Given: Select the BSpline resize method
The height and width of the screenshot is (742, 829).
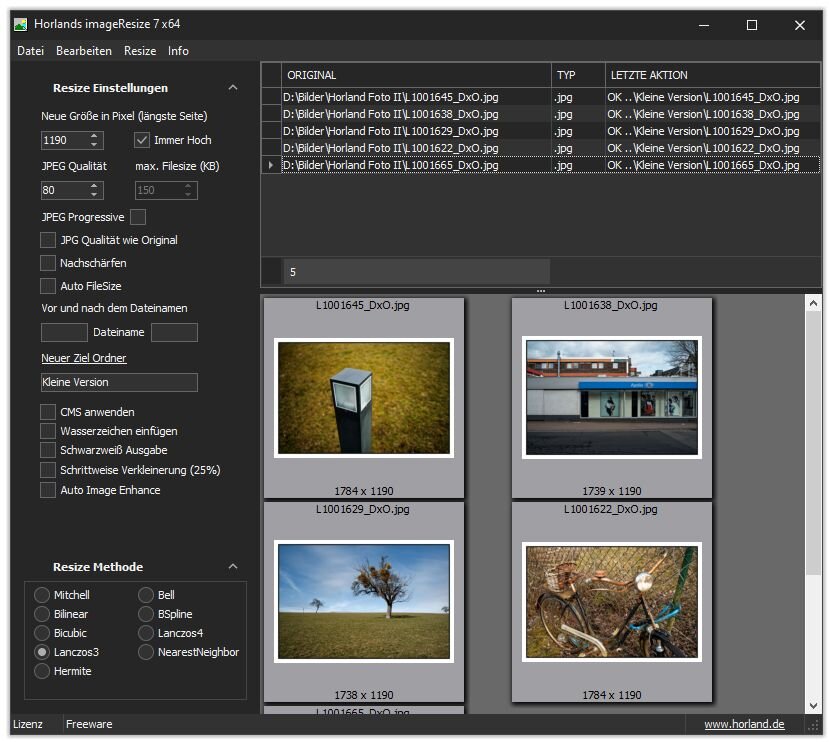Looking at the screenshot, I should pos(146,614).
